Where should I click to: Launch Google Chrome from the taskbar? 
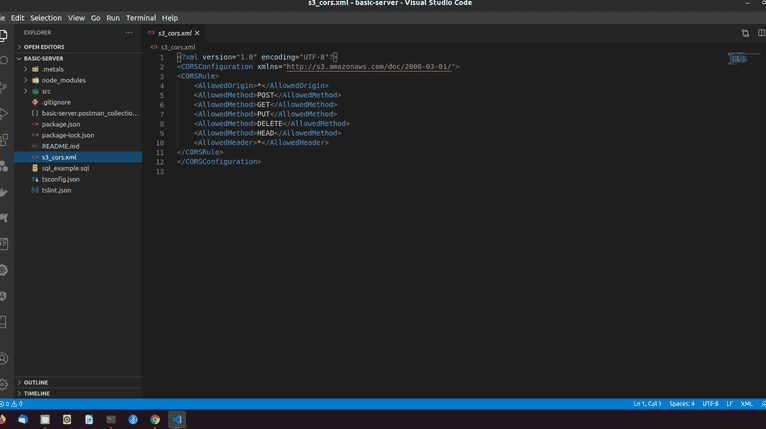point(155,420)
